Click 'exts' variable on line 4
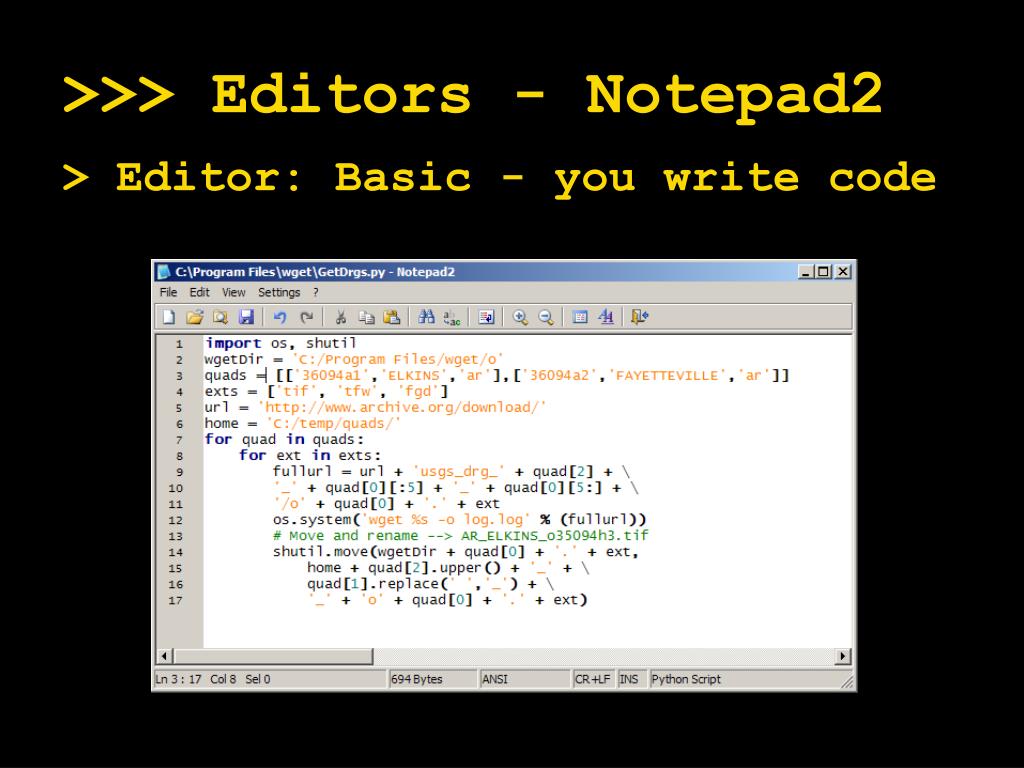The image size is (1024, 768). 221,391
